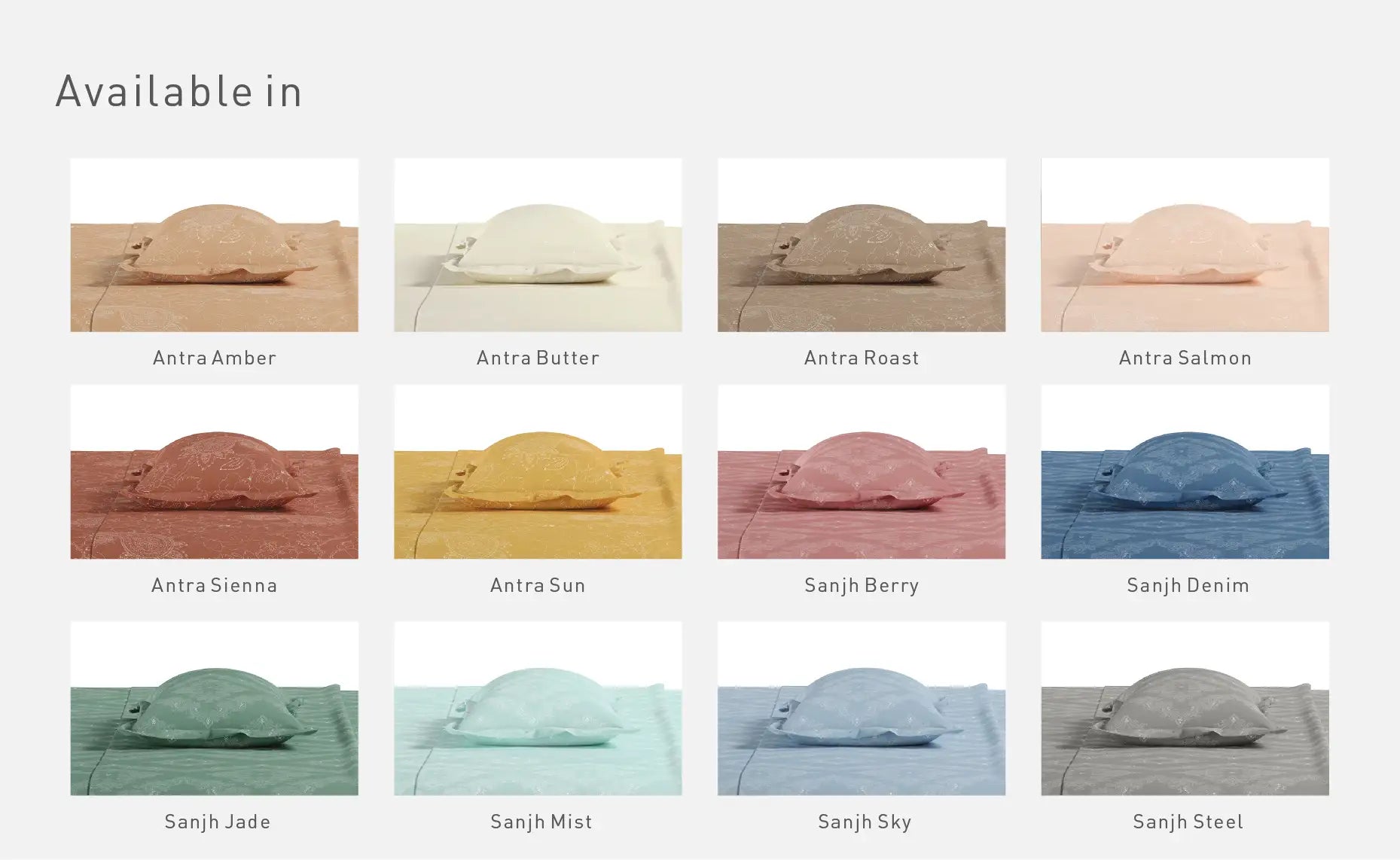Click the 'Sanjh Mist' label text
Viewport: 1400px width, 860px height.
click(x=541, y=822)
